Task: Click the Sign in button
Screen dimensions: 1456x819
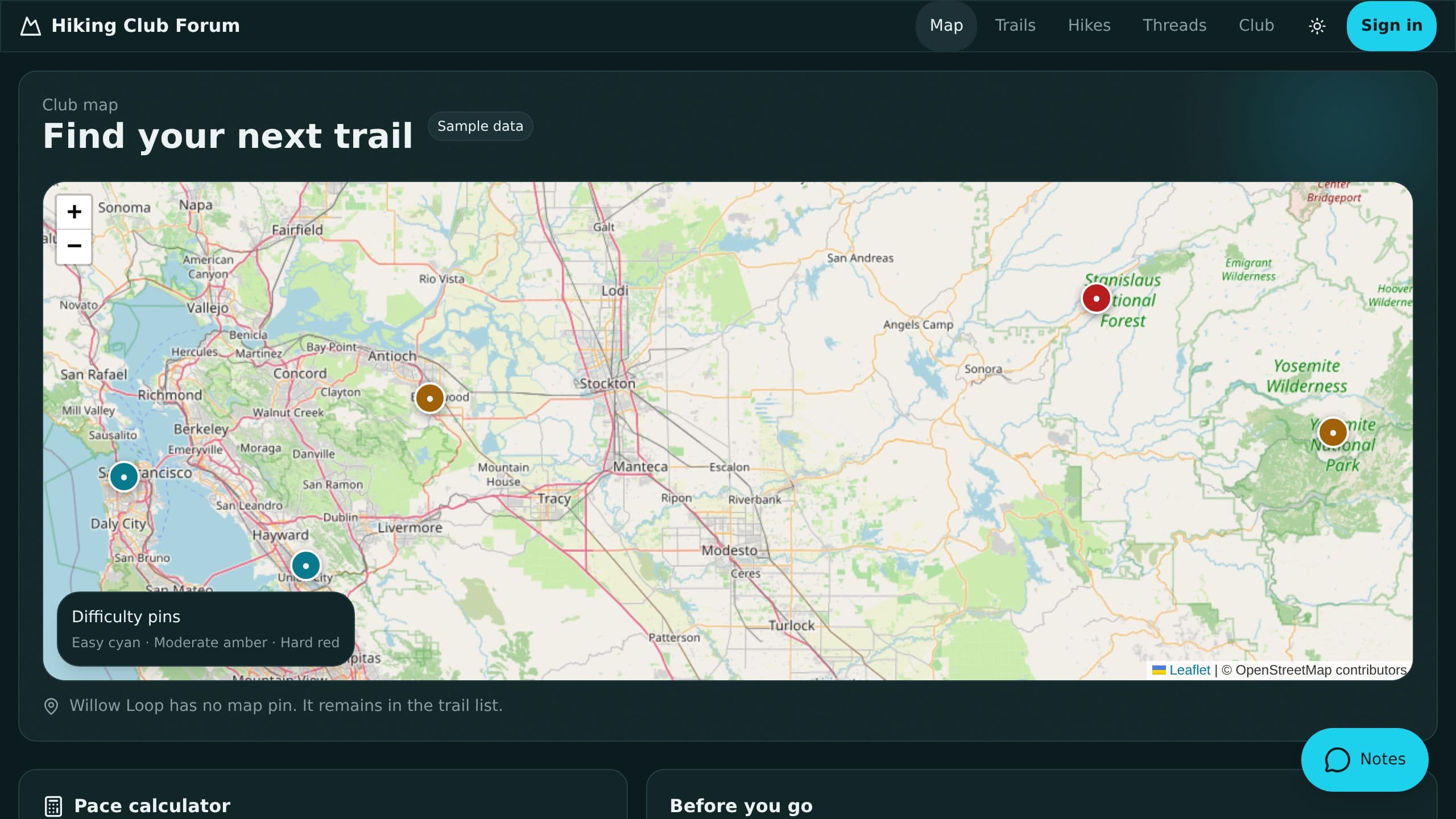Action: [x=1391, y=26]
